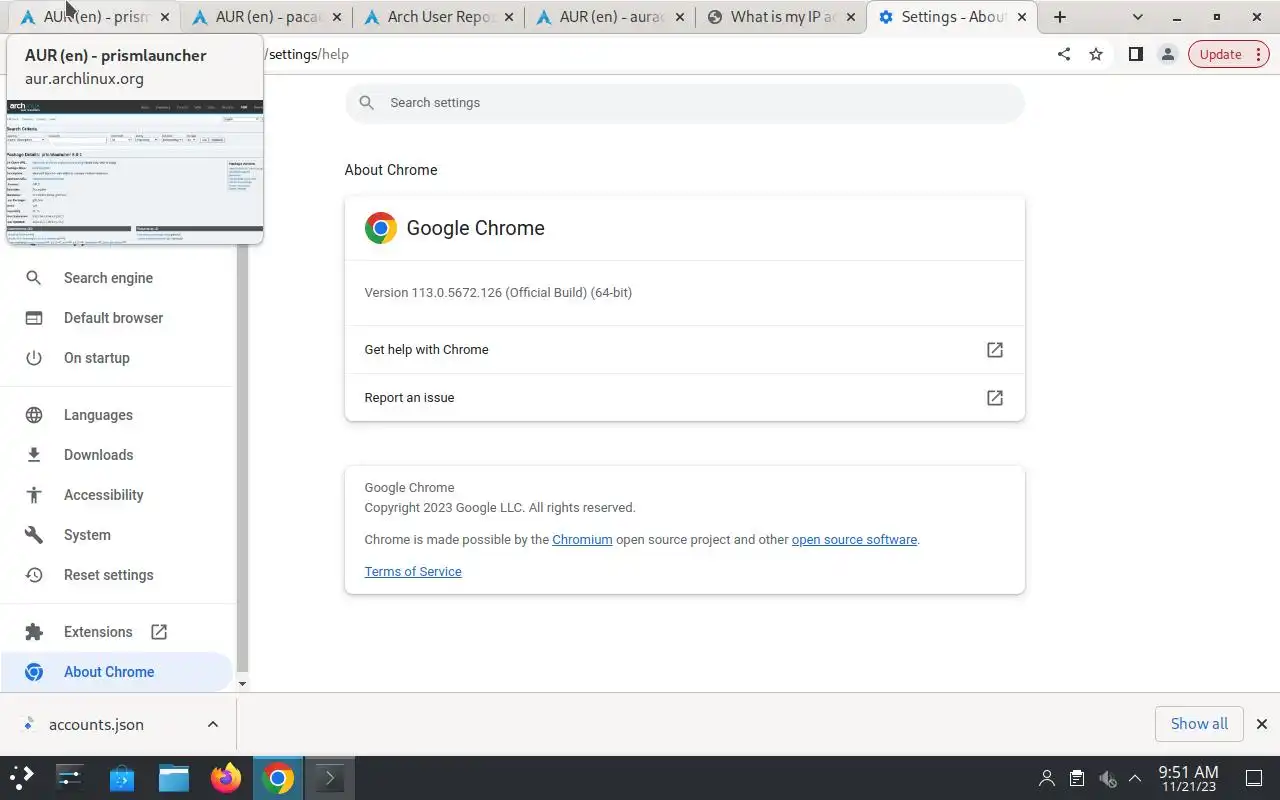This screenshot has width=1280, height=800.
Task: Click Show all downloads button
Action: (x=1199, y=724)
